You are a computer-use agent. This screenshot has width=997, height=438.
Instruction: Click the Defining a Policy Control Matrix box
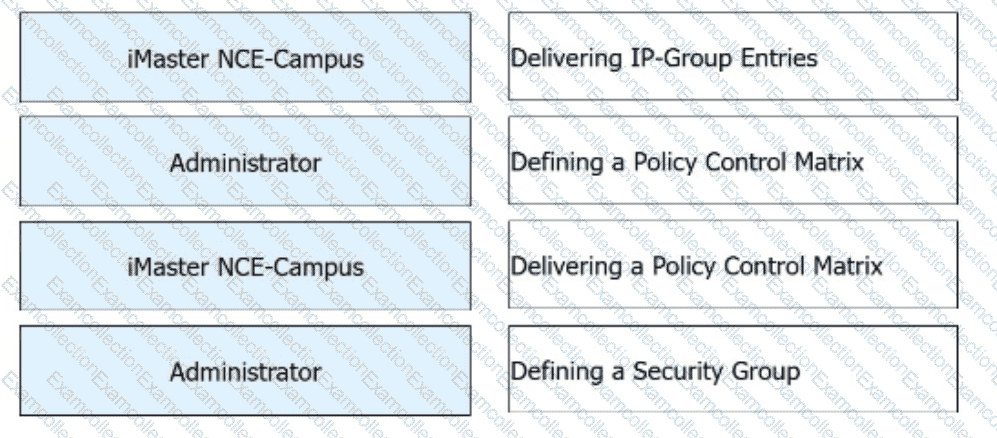pyautogui.click(x=732, y=161)
